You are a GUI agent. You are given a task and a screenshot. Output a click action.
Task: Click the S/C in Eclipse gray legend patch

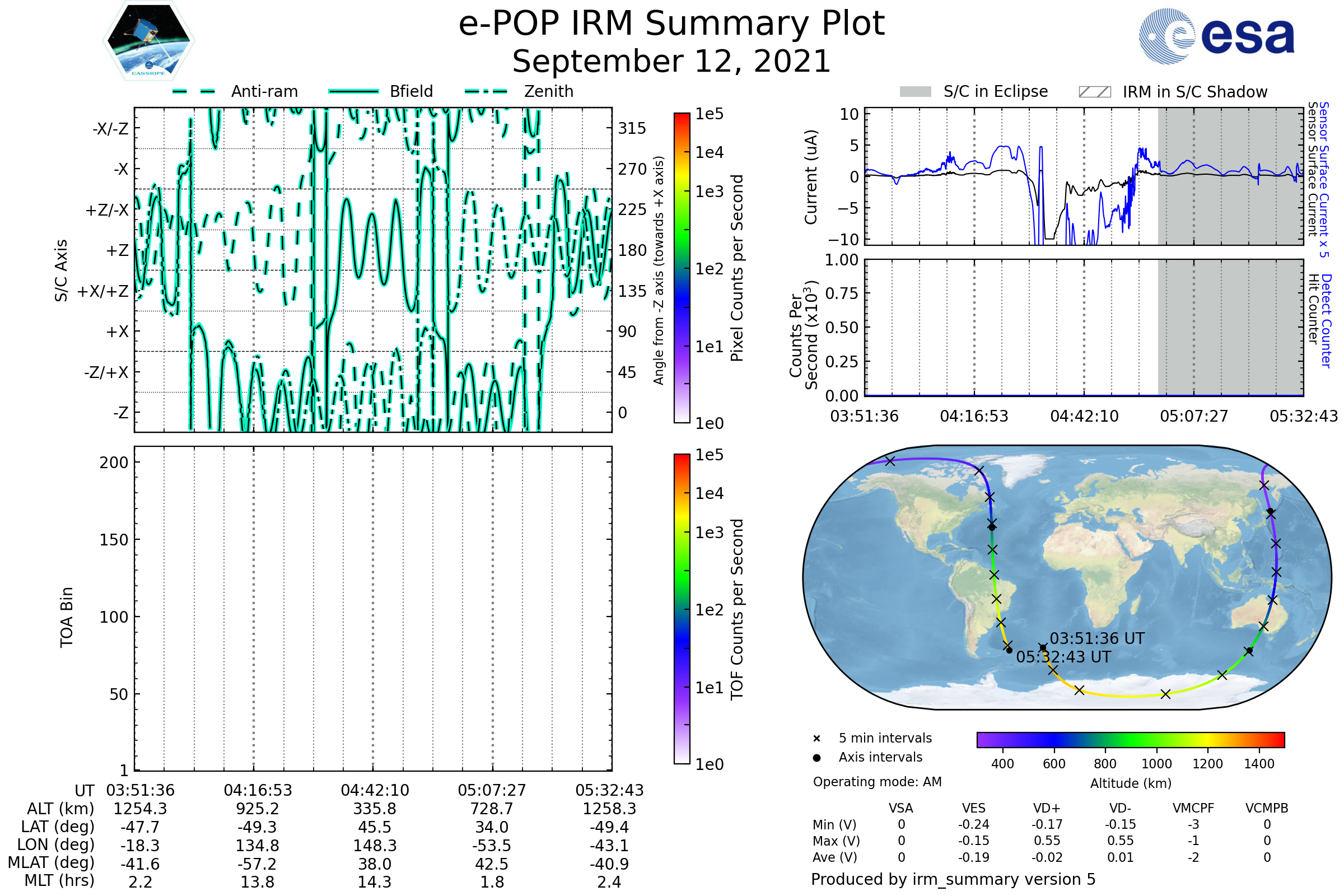point(916,92)
